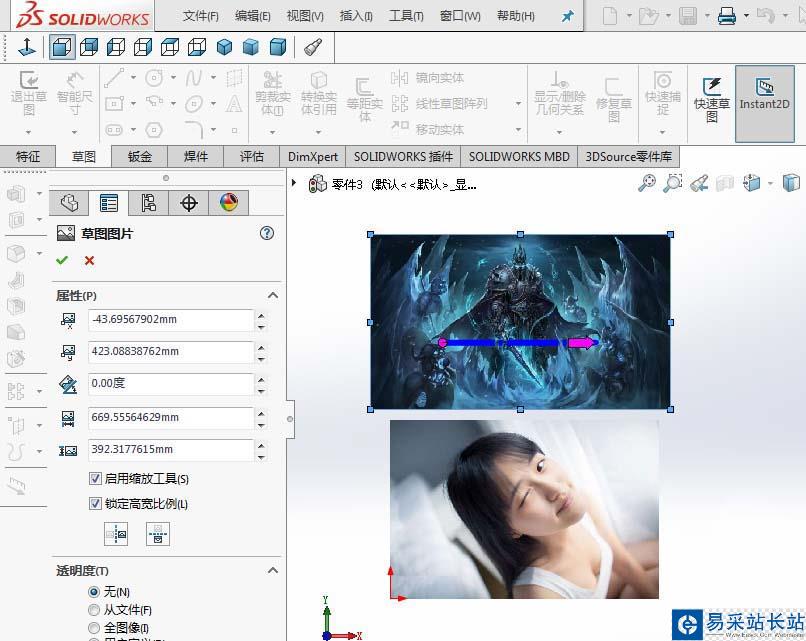Open the New document dropdown arrow

point(629,16)
